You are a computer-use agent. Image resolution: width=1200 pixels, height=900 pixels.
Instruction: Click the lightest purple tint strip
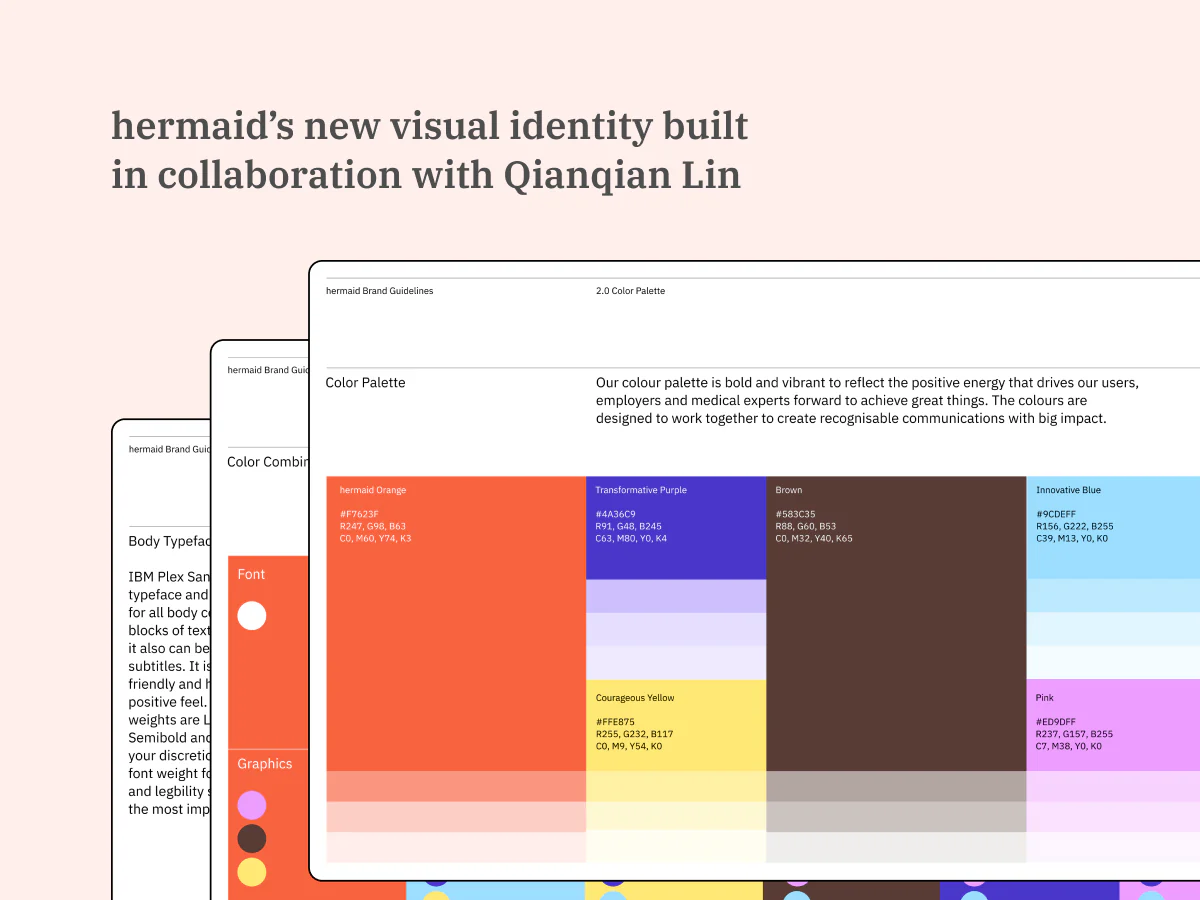(676, 663)
